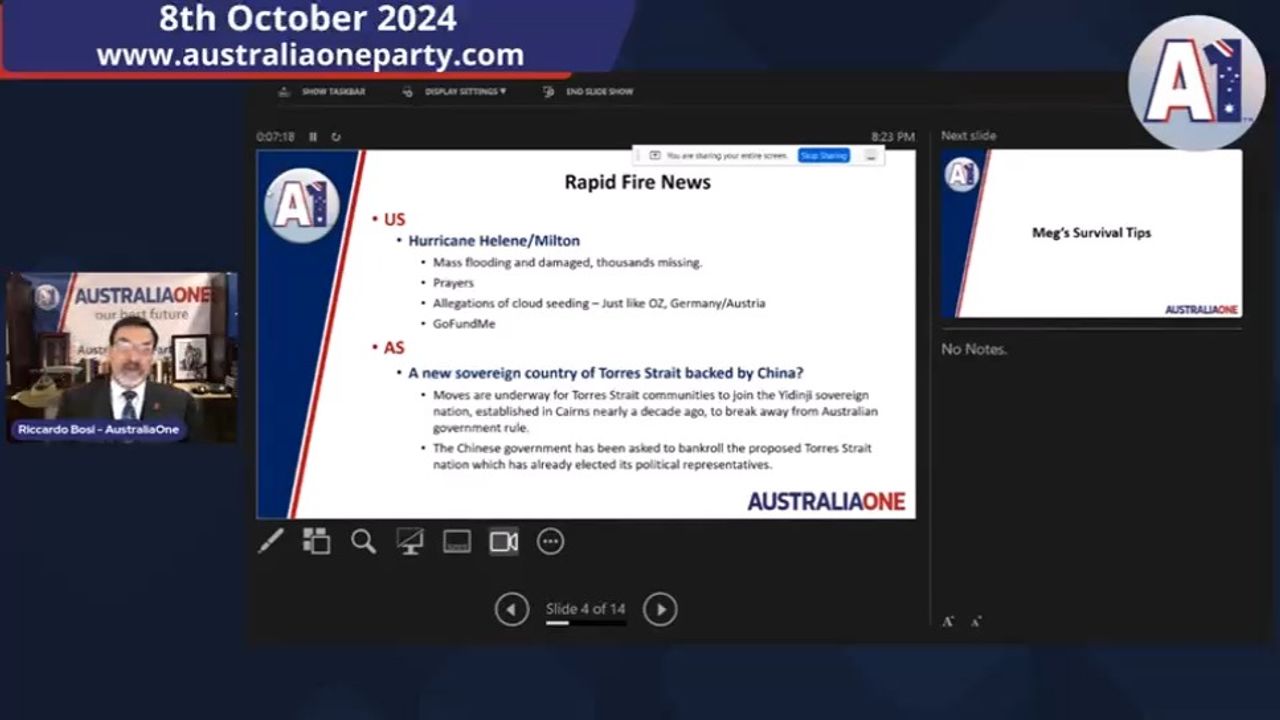Click the zoom into slide magnifier
The height and width of the screenshot is (720, 1280).
363,541
